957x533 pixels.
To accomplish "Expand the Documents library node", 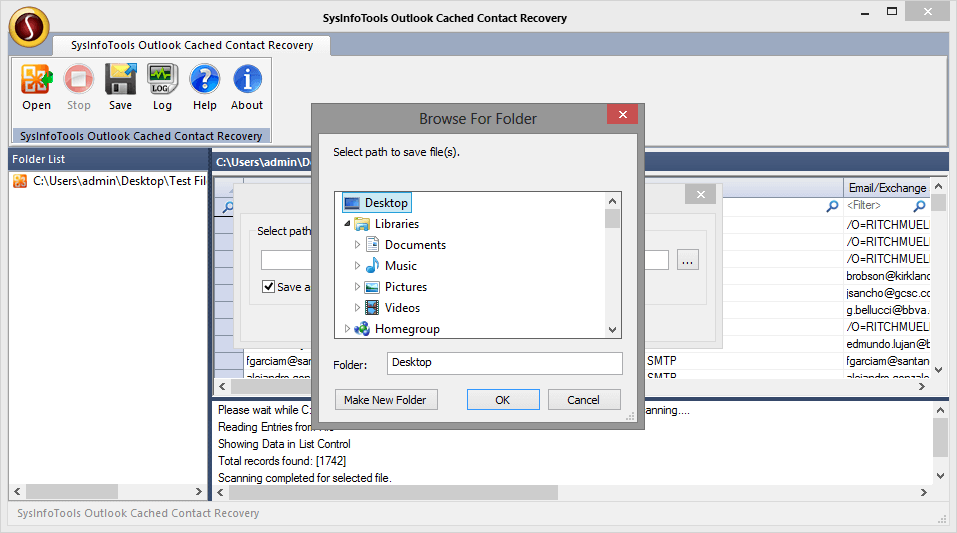I will click(x=358, y=245).
